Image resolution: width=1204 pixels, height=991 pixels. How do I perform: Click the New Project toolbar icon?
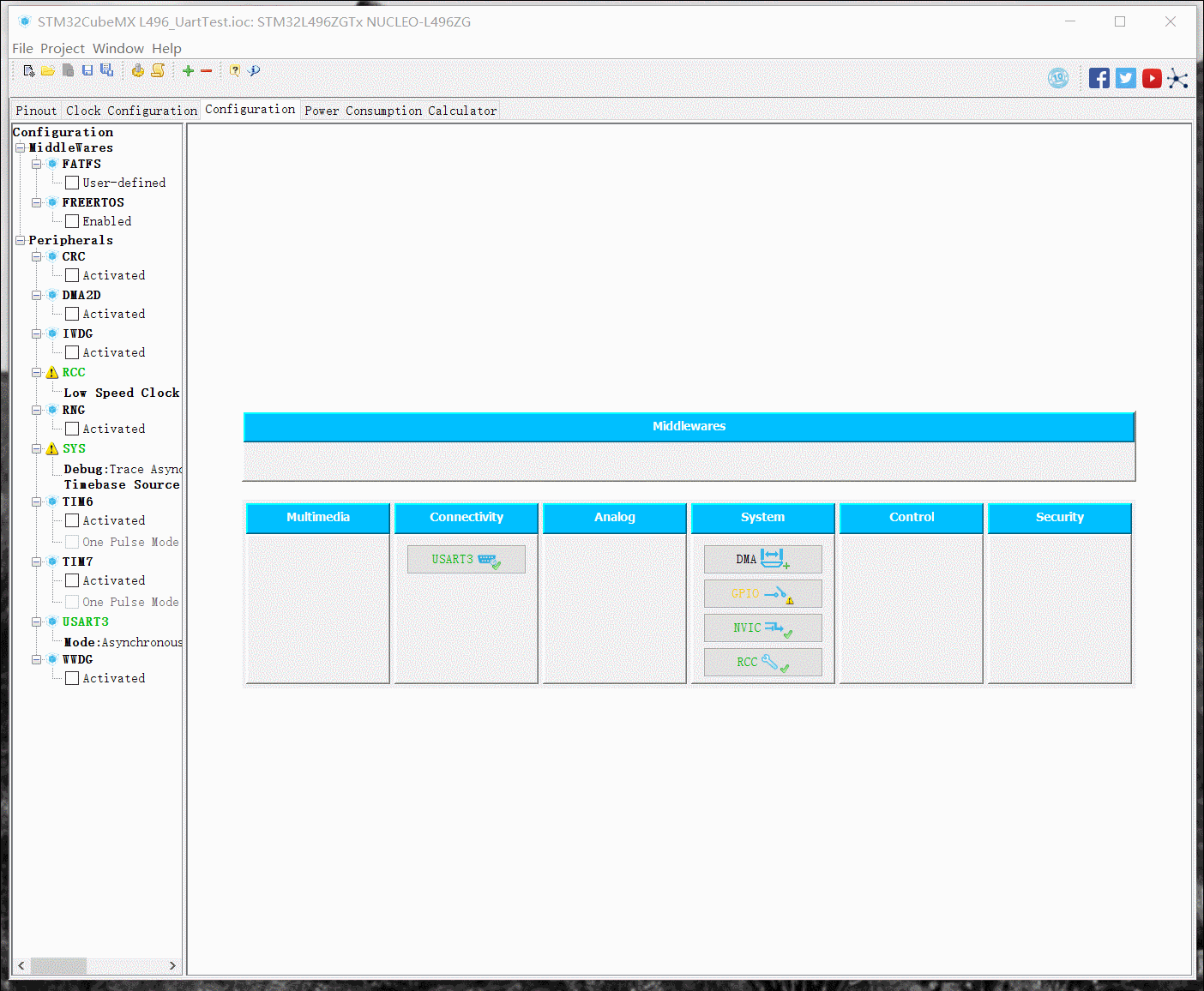tap(29, 71)
